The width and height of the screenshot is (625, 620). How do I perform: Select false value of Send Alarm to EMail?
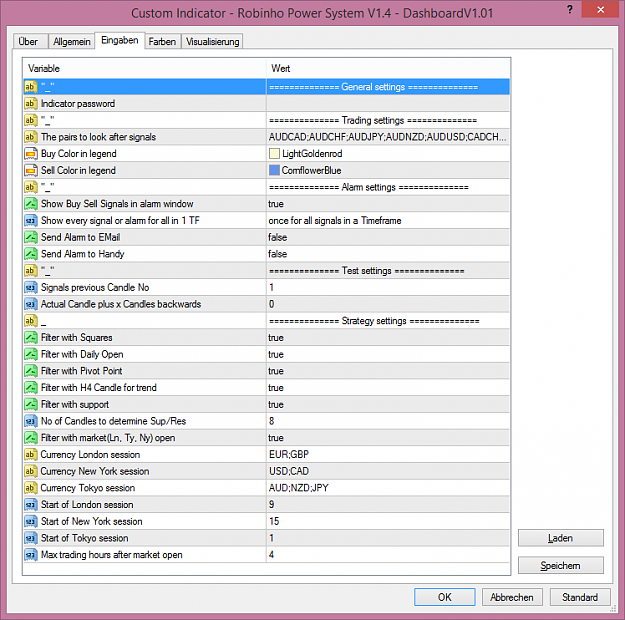tap(388, 238)
